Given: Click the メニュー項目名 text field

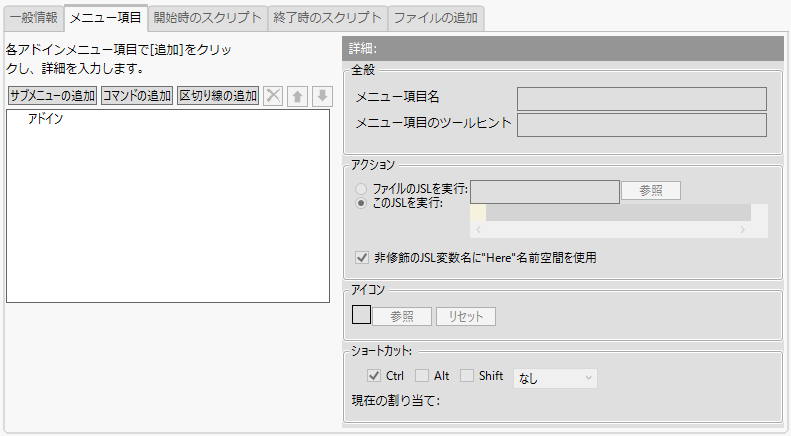Looking at the screenshot, I should point(641,97).
